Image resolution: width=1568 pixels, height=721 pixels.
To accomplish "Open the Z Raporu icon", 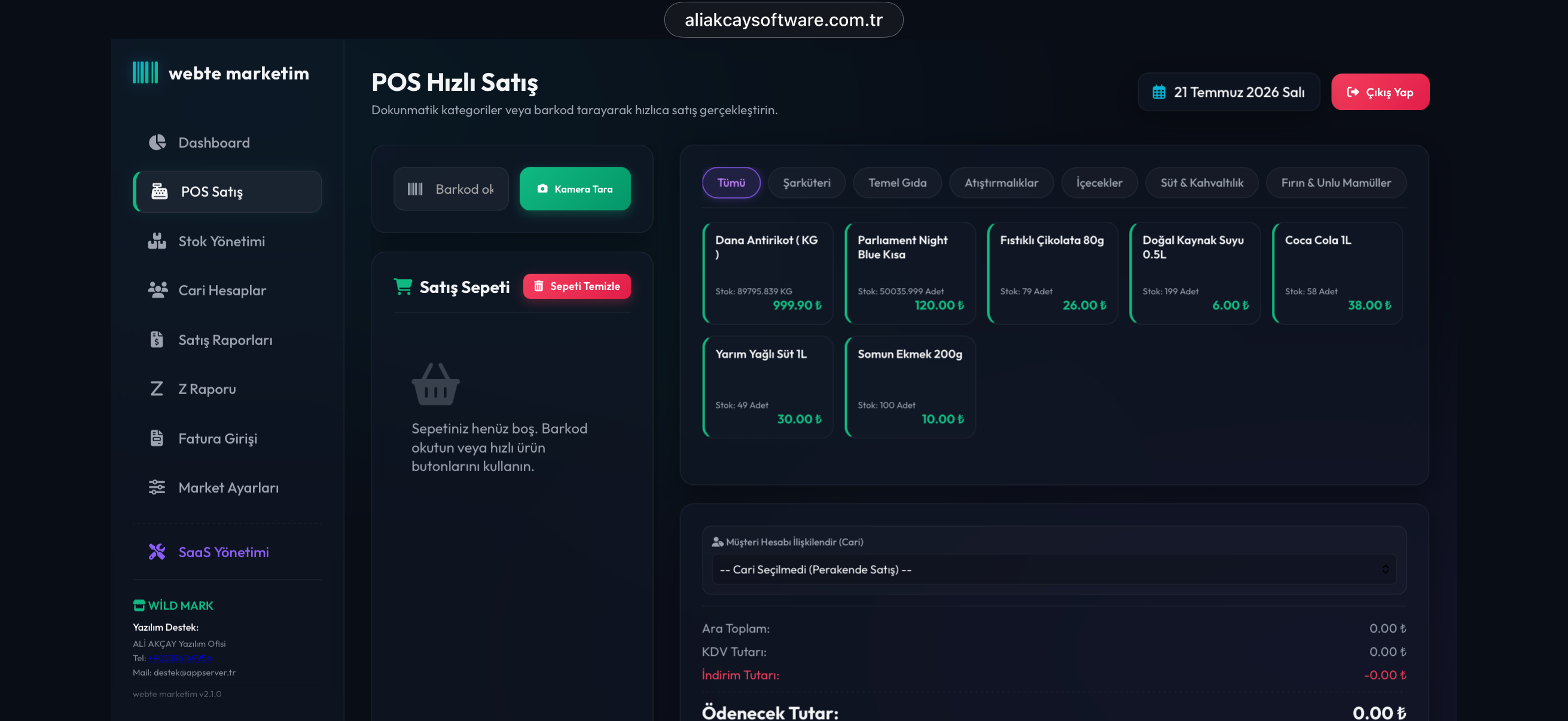I will tap(157, 389).
